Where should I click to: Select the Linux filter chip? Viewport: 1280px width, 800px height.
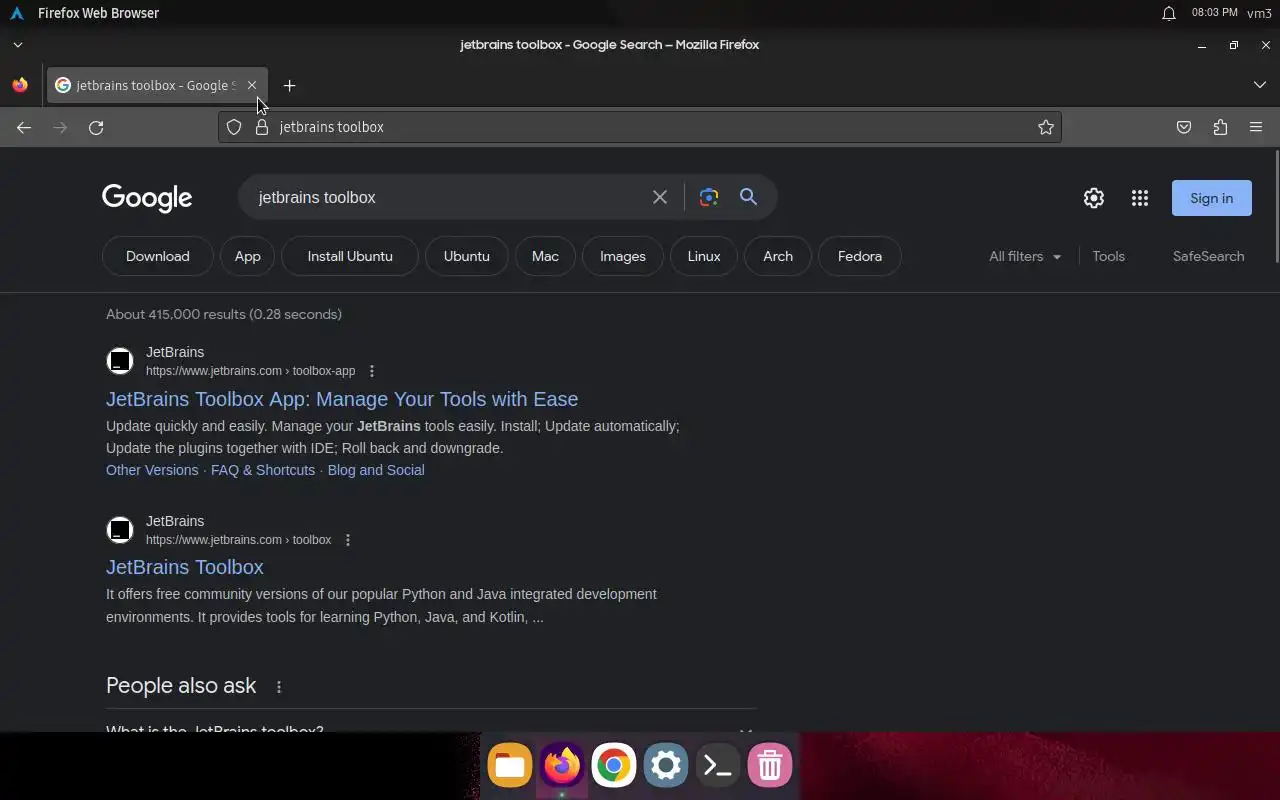704,256
